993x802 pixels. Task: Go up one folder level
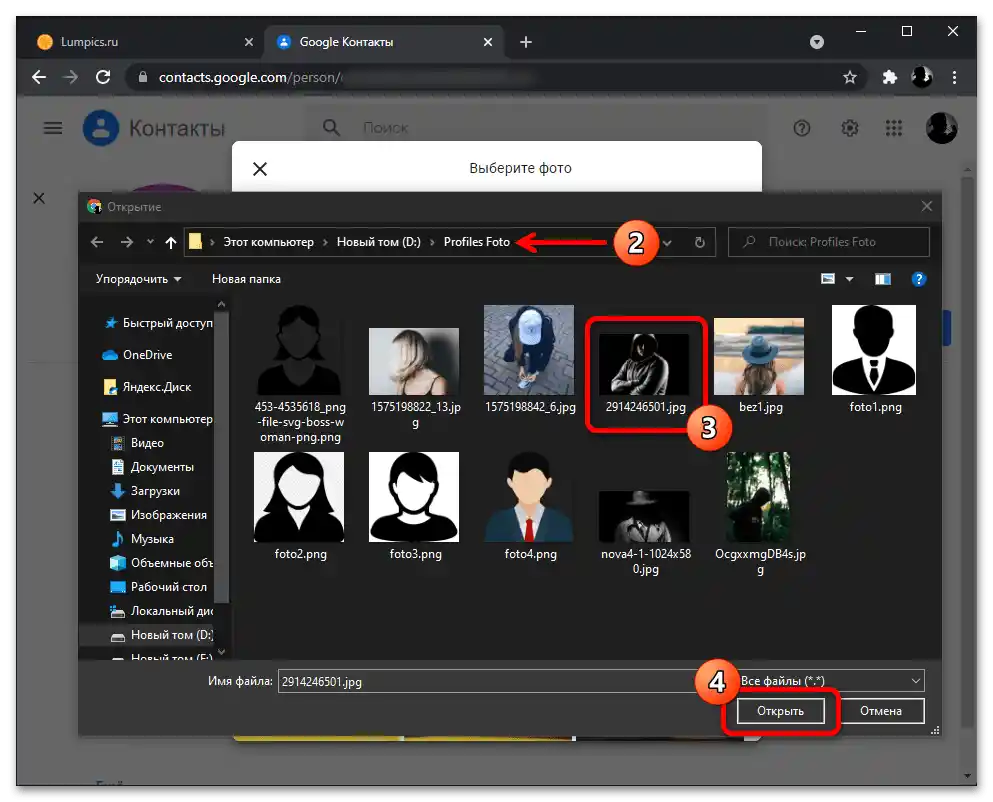(x=170, y=242)
